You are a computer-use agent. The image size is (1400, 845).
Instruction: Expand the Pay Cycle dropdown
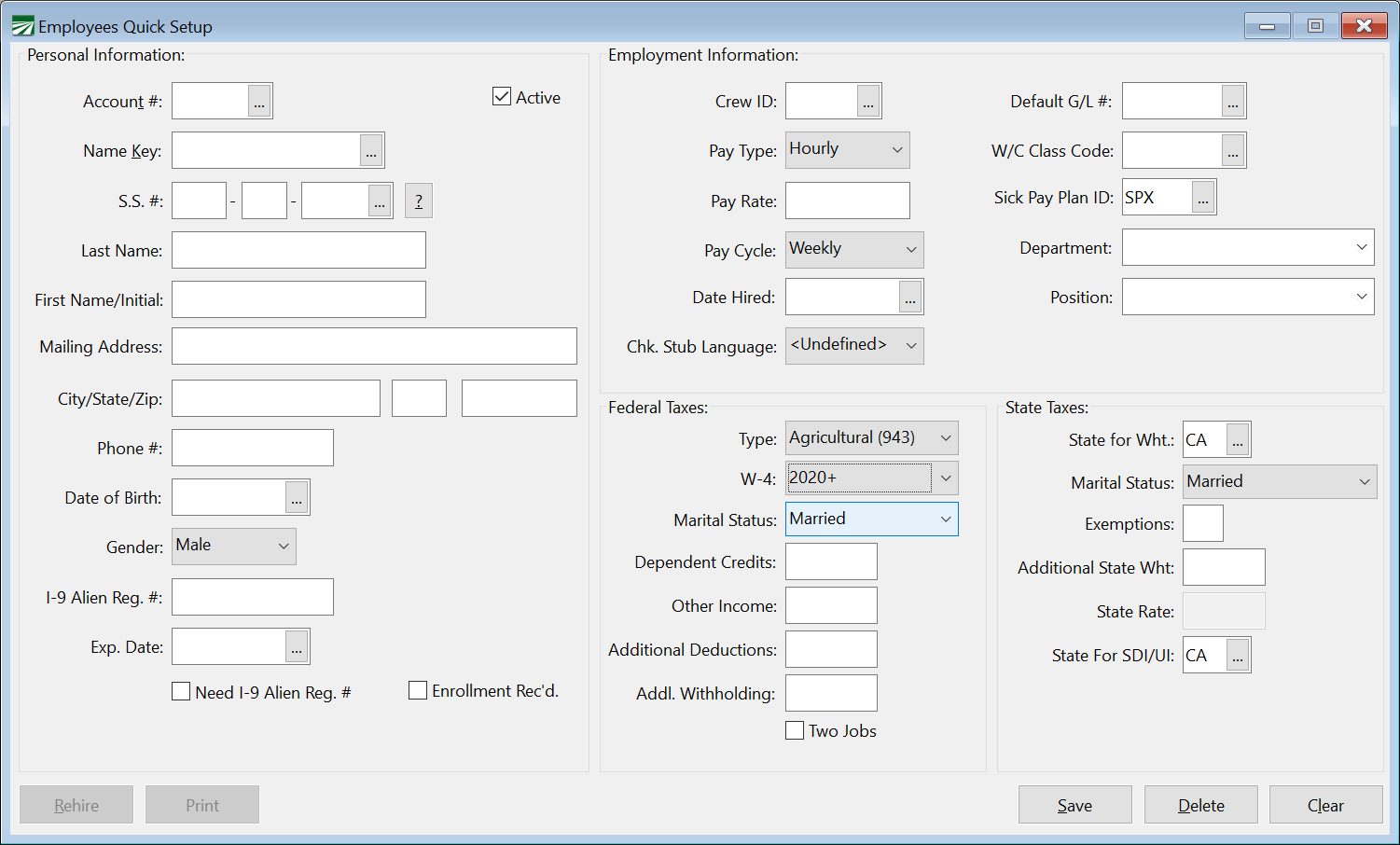854,250
